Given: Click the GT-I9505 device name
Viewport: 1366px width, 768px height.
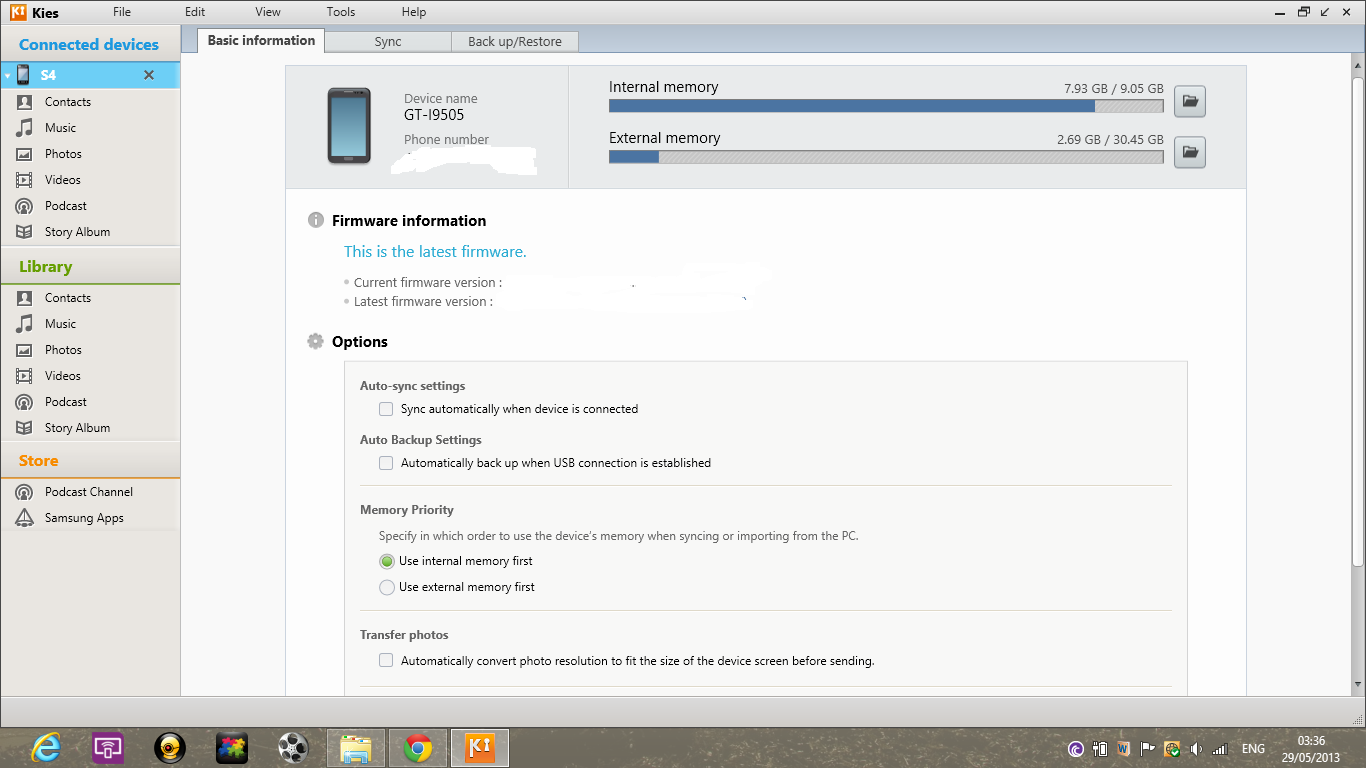Looking at the screenshot, I should (434, 115).
